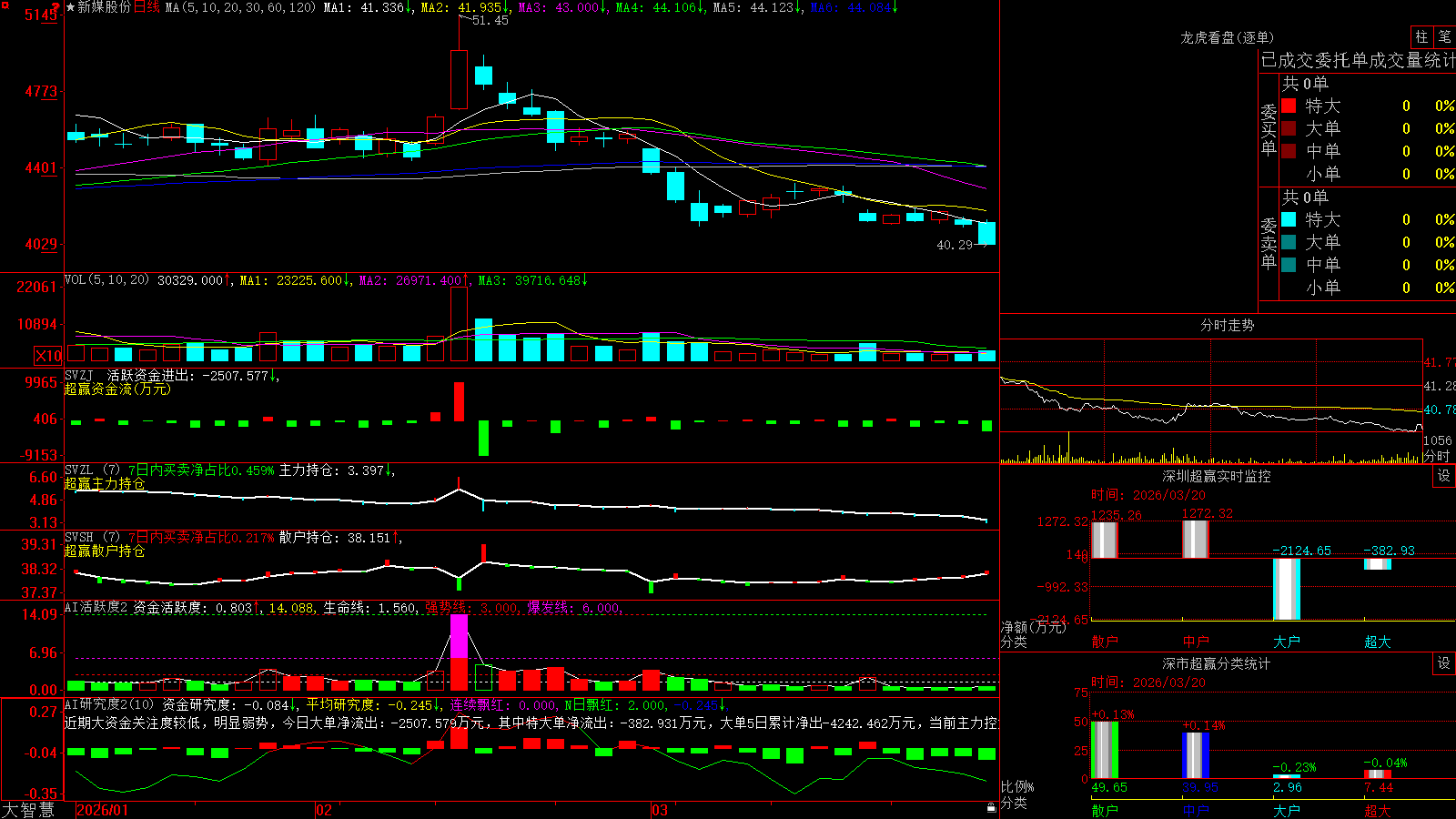This screenshot has width=1456, height=819.
Task: Click the 49.65 散户 percentage bar
Action: 1104,750
